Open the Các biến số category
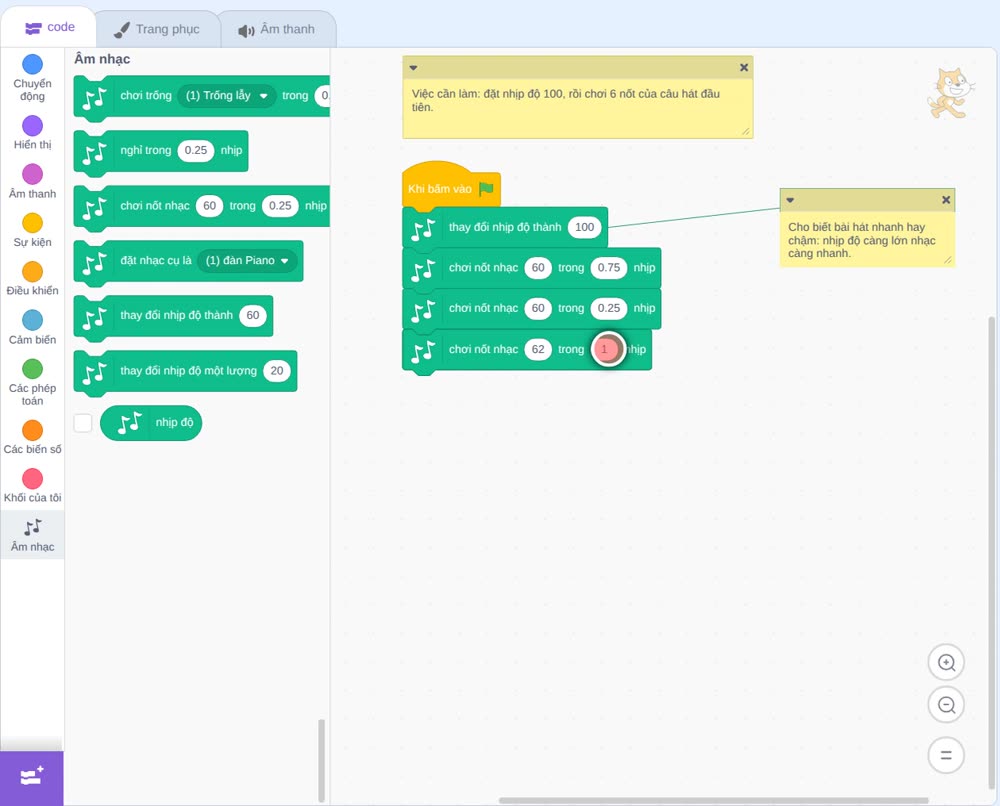 [33, 437]
